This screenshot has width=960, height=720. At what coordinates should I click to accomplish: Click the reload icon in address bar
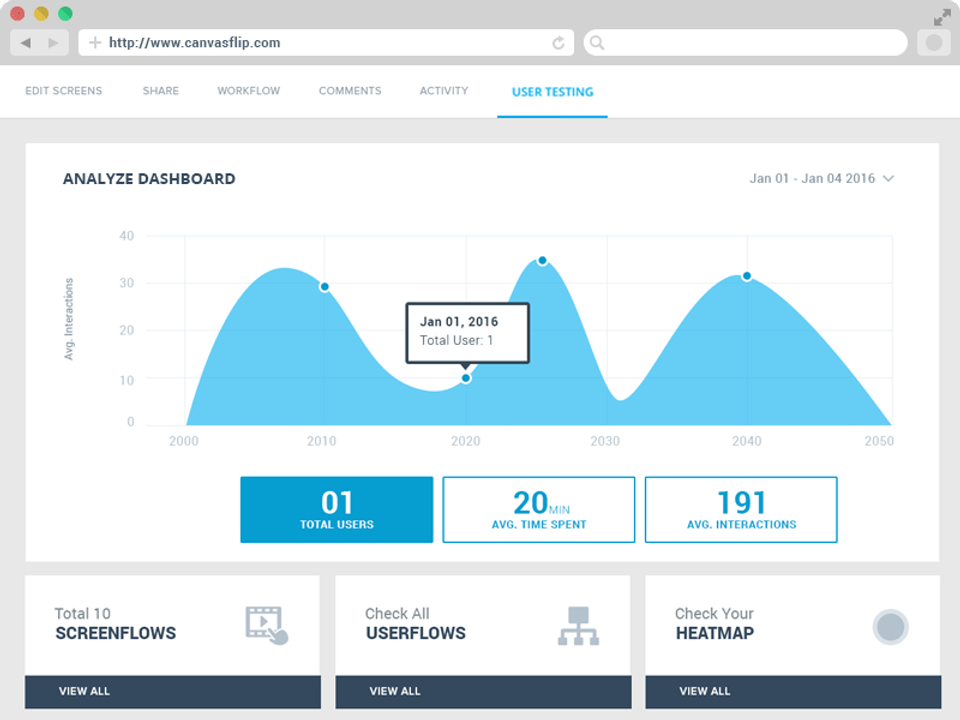[558, 43]
